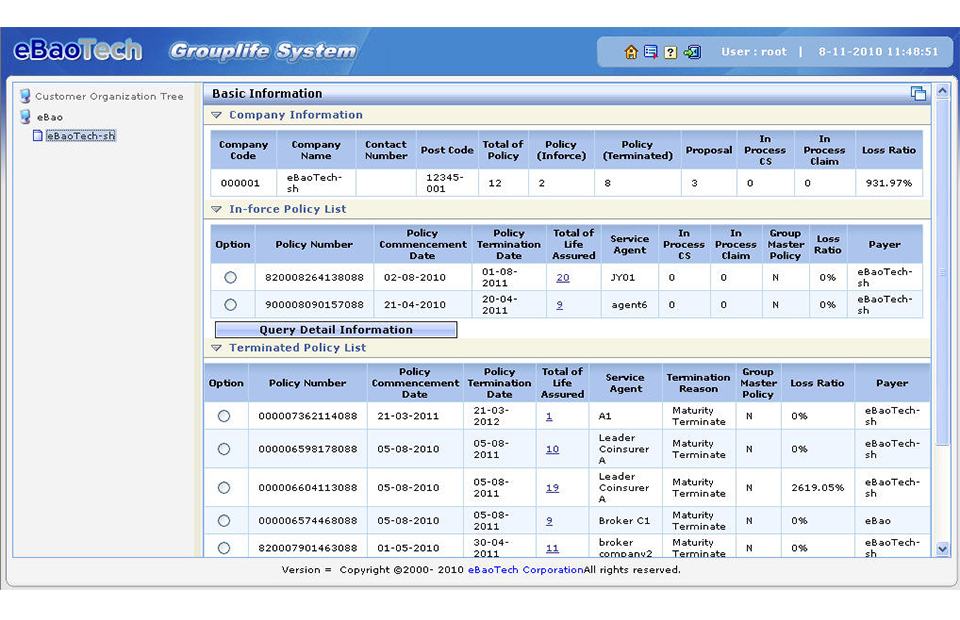Click the document icon beside eBaoTech-sh

click(37, 135)
